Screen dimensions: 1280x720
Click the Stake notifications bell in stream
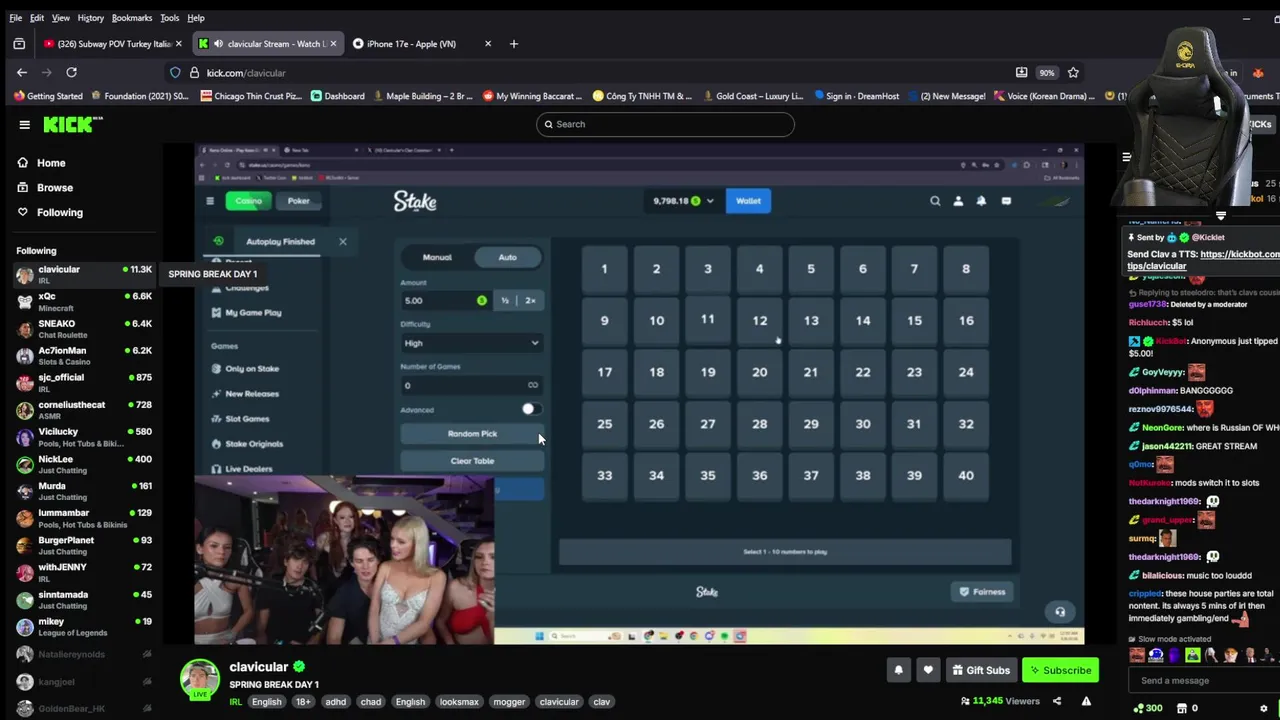[981, 201]
